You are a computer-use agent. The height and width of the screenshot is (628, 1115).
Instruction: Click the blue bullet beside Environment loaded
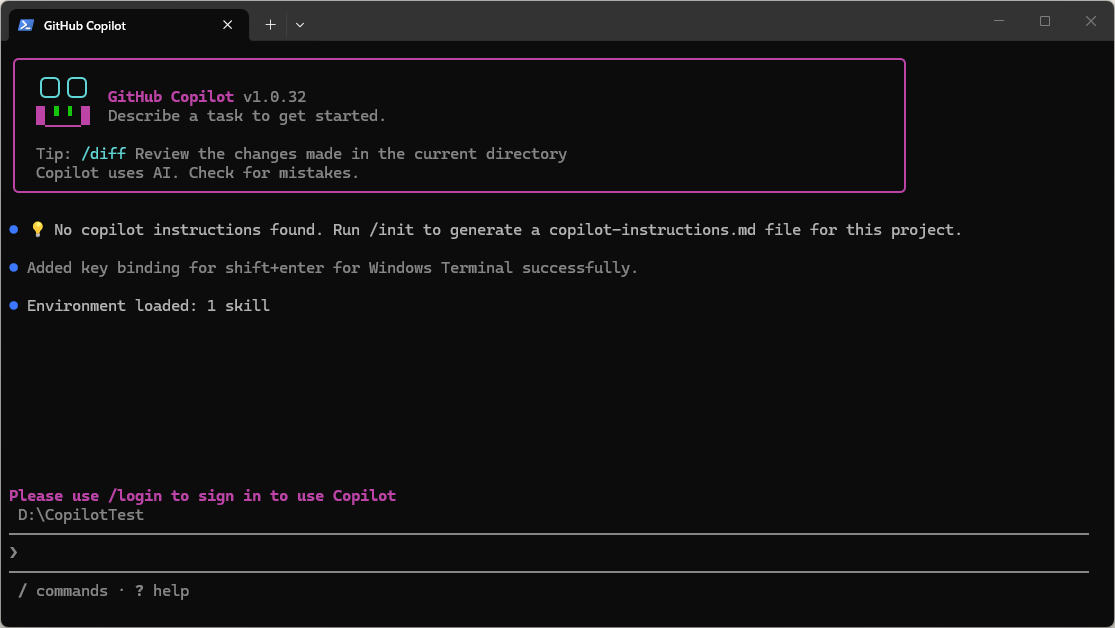coord(14,306)
